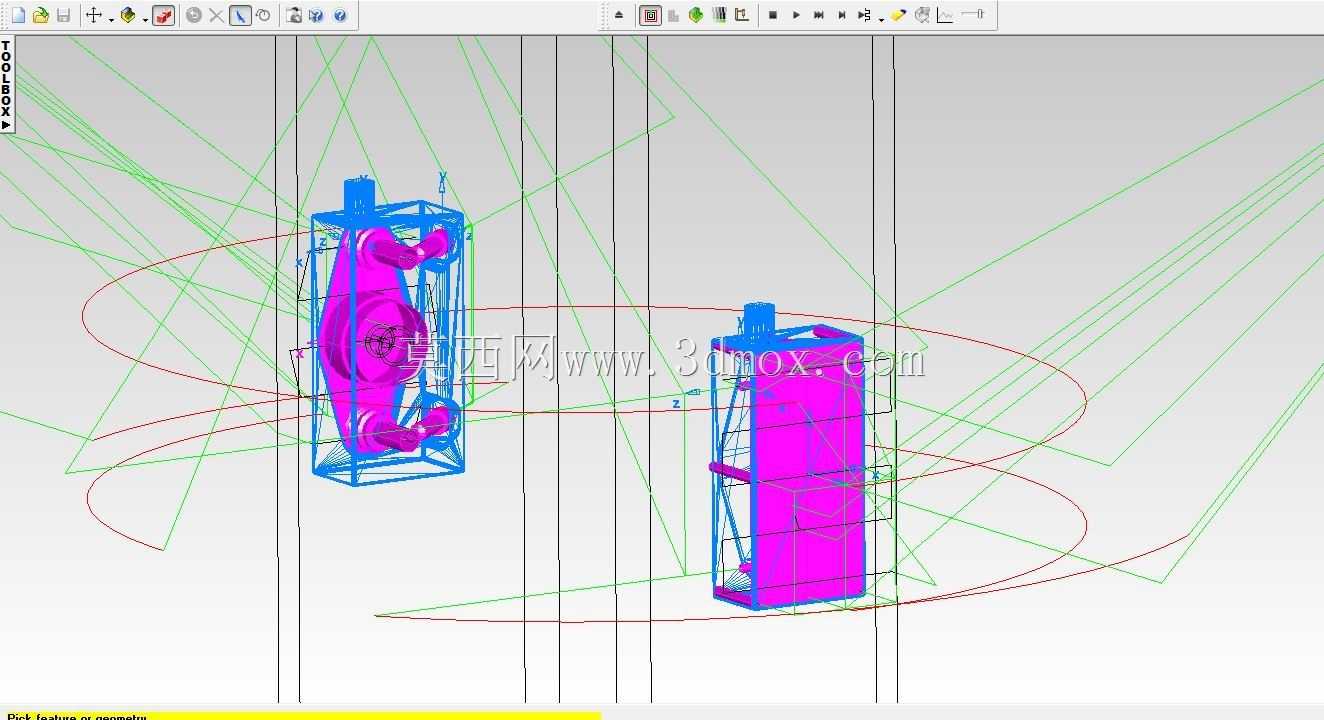Stop the simulation playback
The height and width of the screenshot is (720, 1324).
pyautogui.click(x=773, y=15)
